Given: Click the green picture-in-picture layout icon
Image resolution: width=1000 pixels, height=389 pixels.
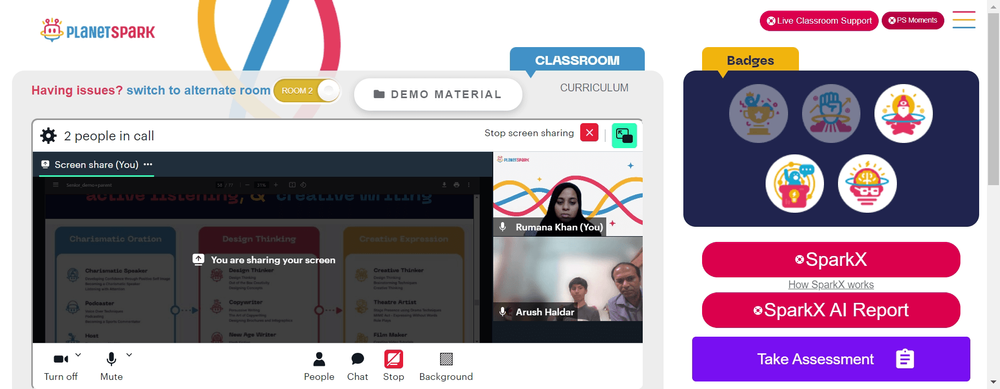Looking at the screenshot, I should coord(624,135).
